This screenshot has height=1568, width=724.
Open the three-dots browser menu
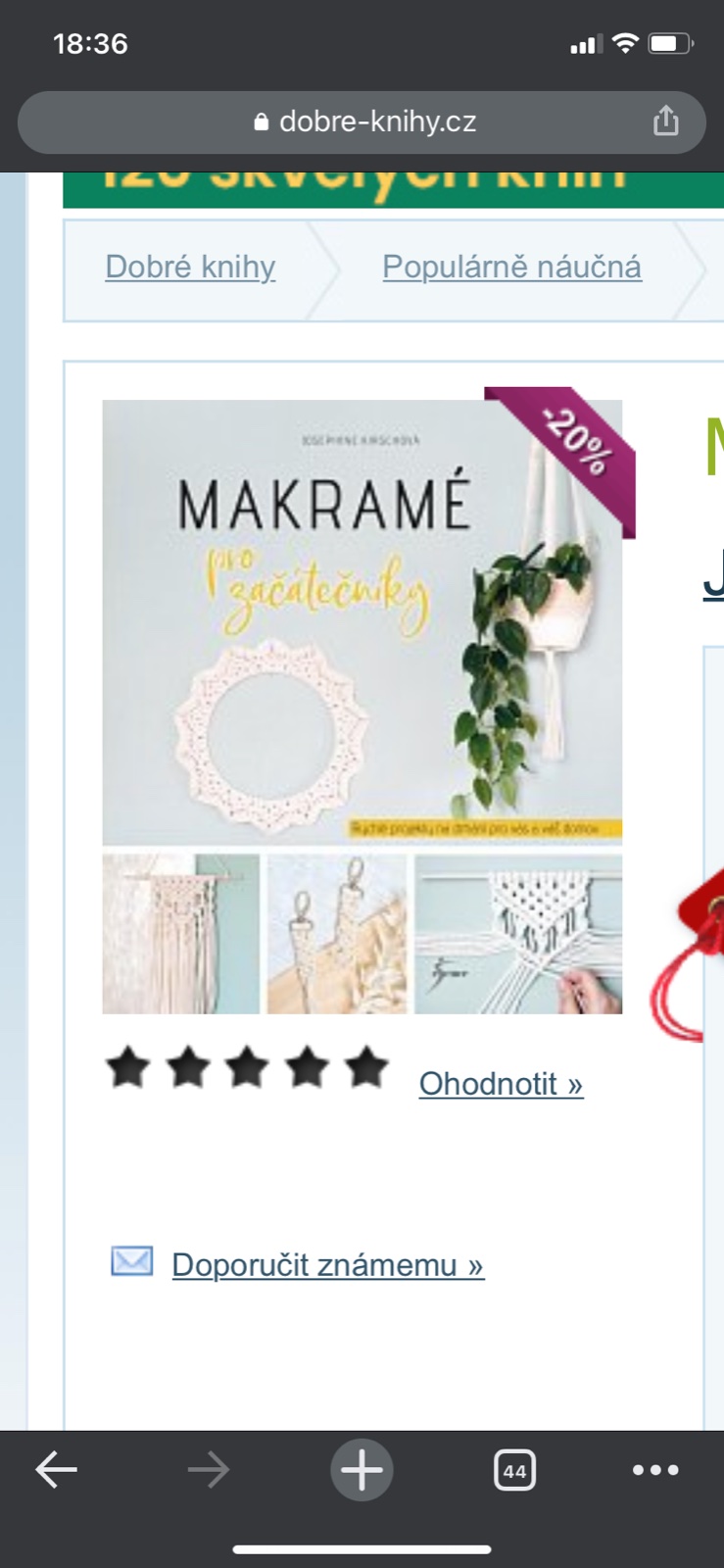point(655,1469)
